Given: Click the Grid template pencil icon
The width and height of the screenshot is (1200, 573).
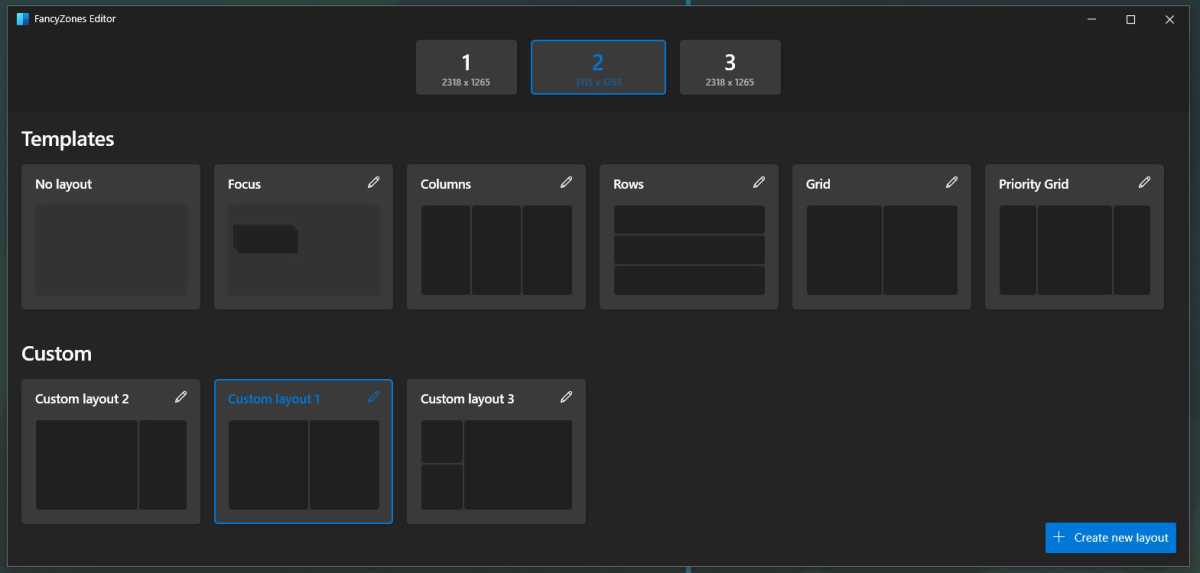Looking at the screenshot, I should tap(952, 182).
